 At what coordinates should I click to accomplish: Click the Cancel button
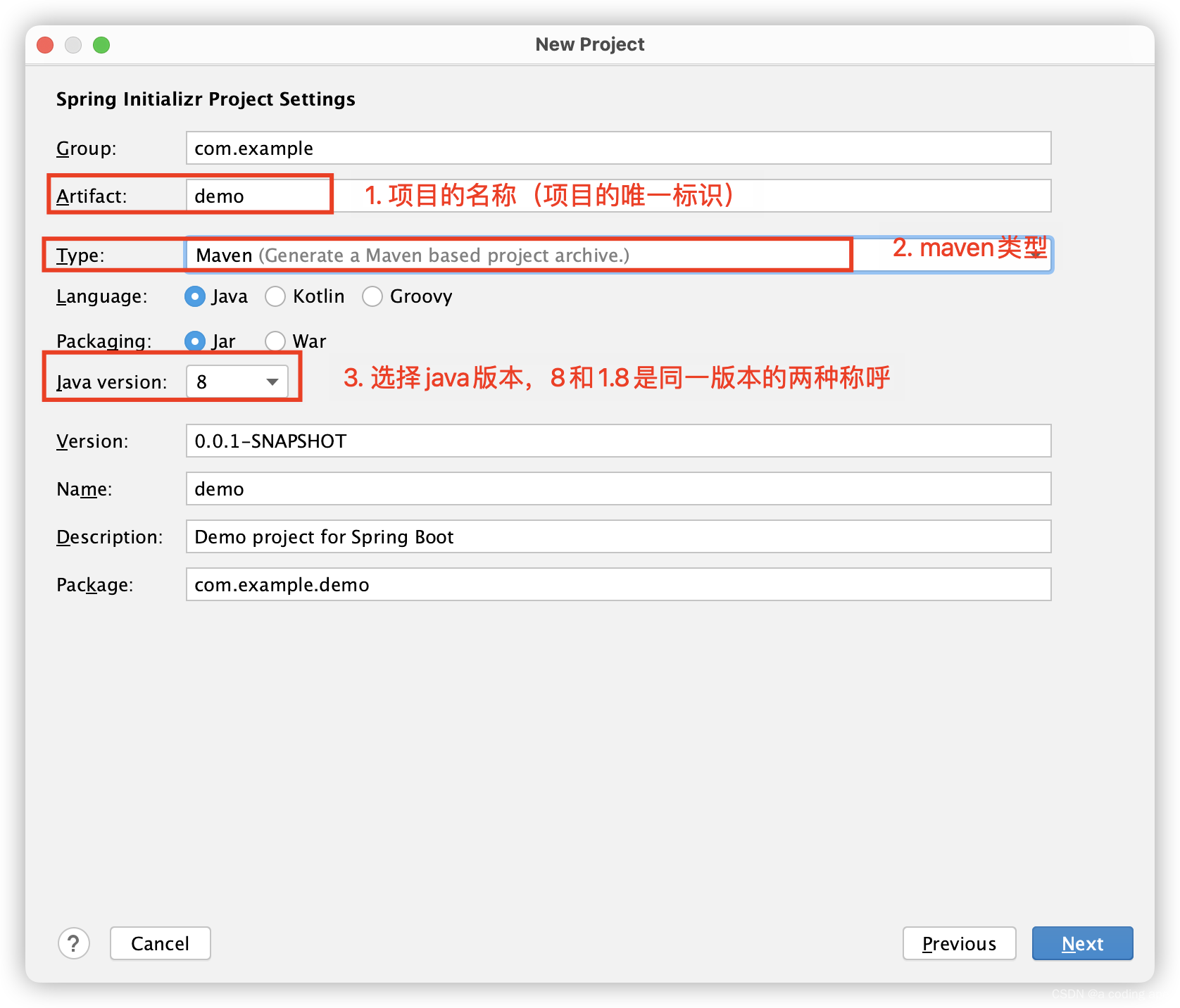click(x=161, y=943)
